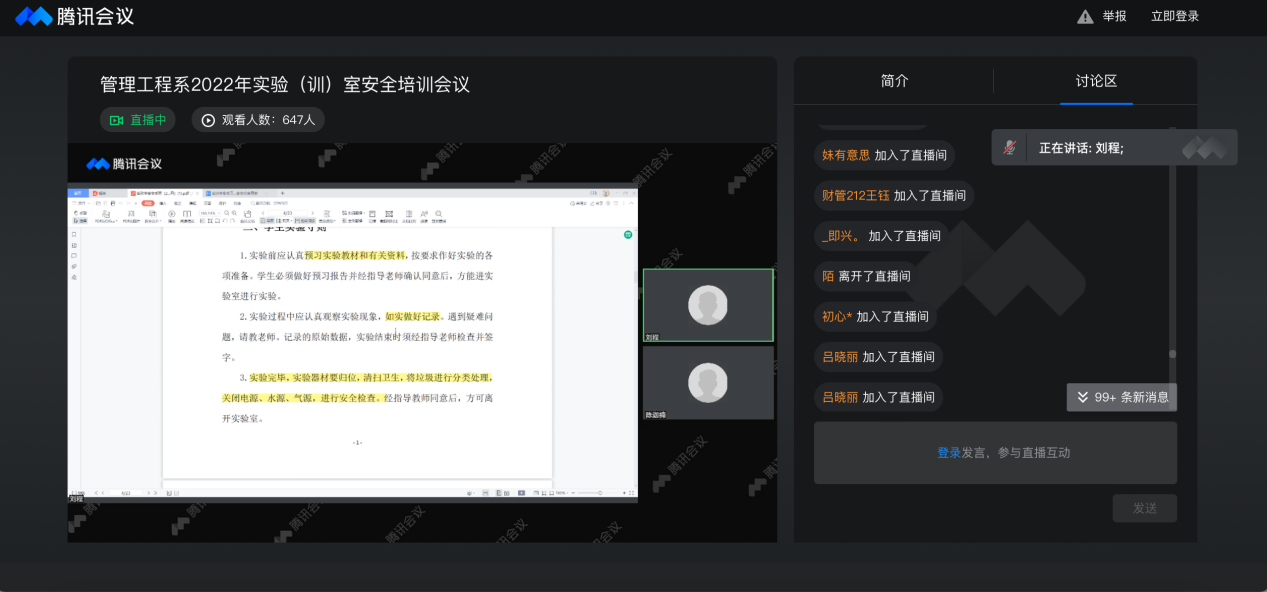Click the Tencent Meeting logo in header
This screenshot has width=1267, height=592.
pos(75,16)
